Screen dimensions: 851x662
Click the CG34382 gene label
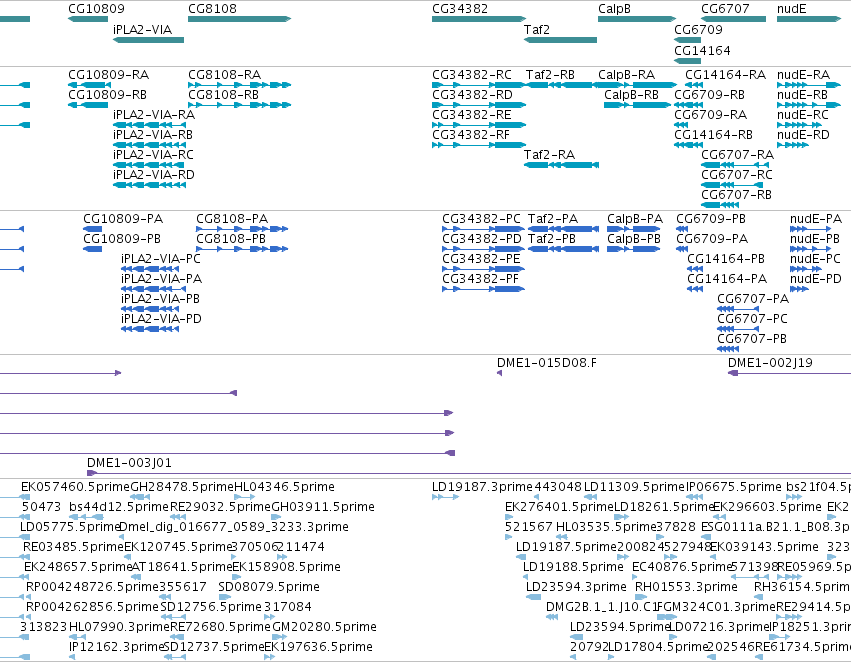[460, 9]
